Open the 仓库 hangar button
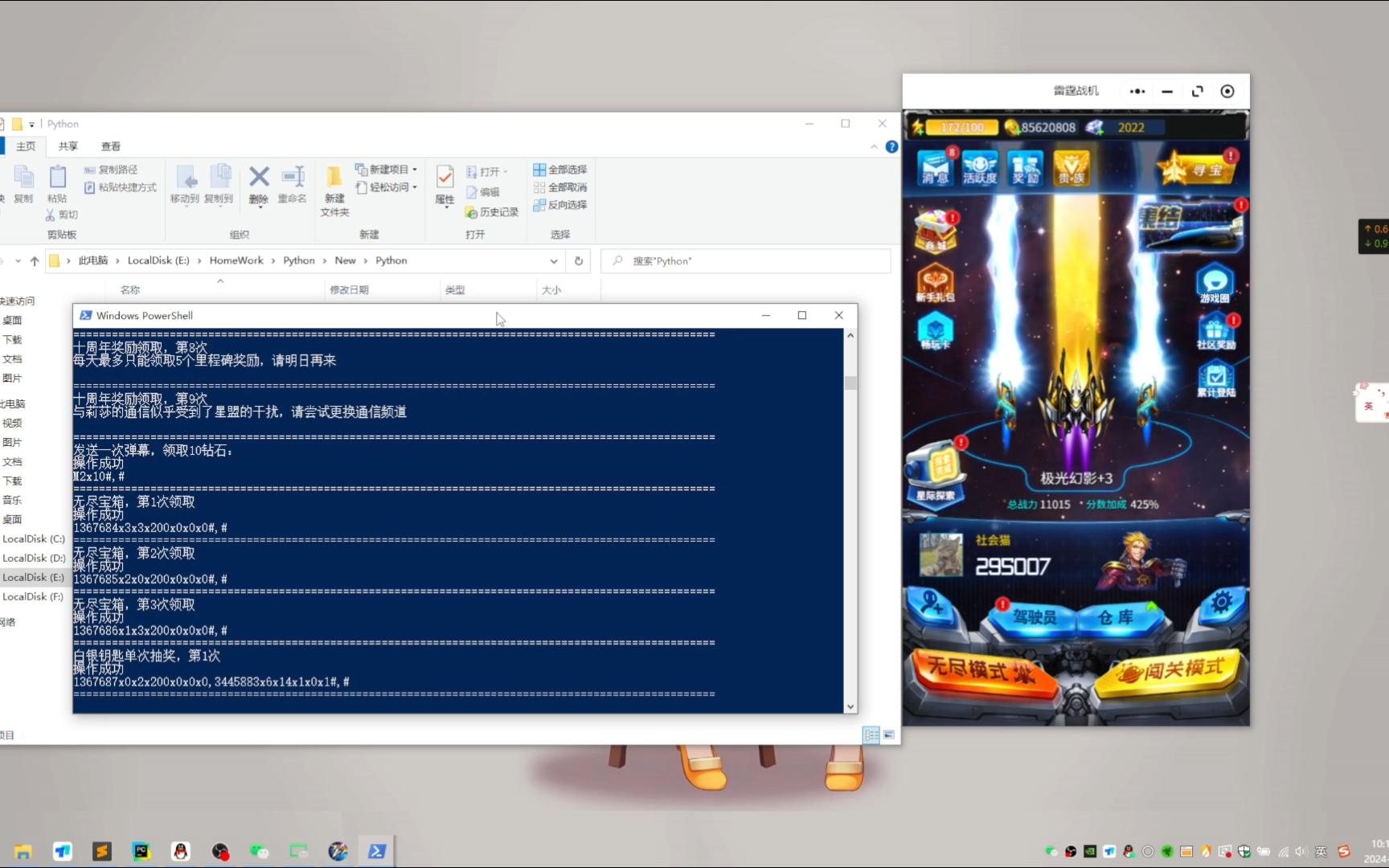This screenshot has width=1389, height=868. pos(1119,617)
